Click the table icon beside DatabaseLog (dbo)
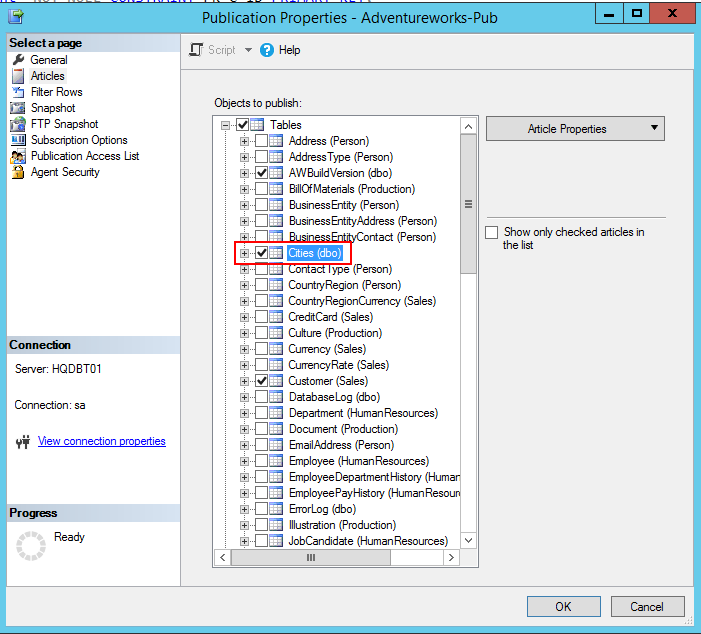 pos(276,397)
